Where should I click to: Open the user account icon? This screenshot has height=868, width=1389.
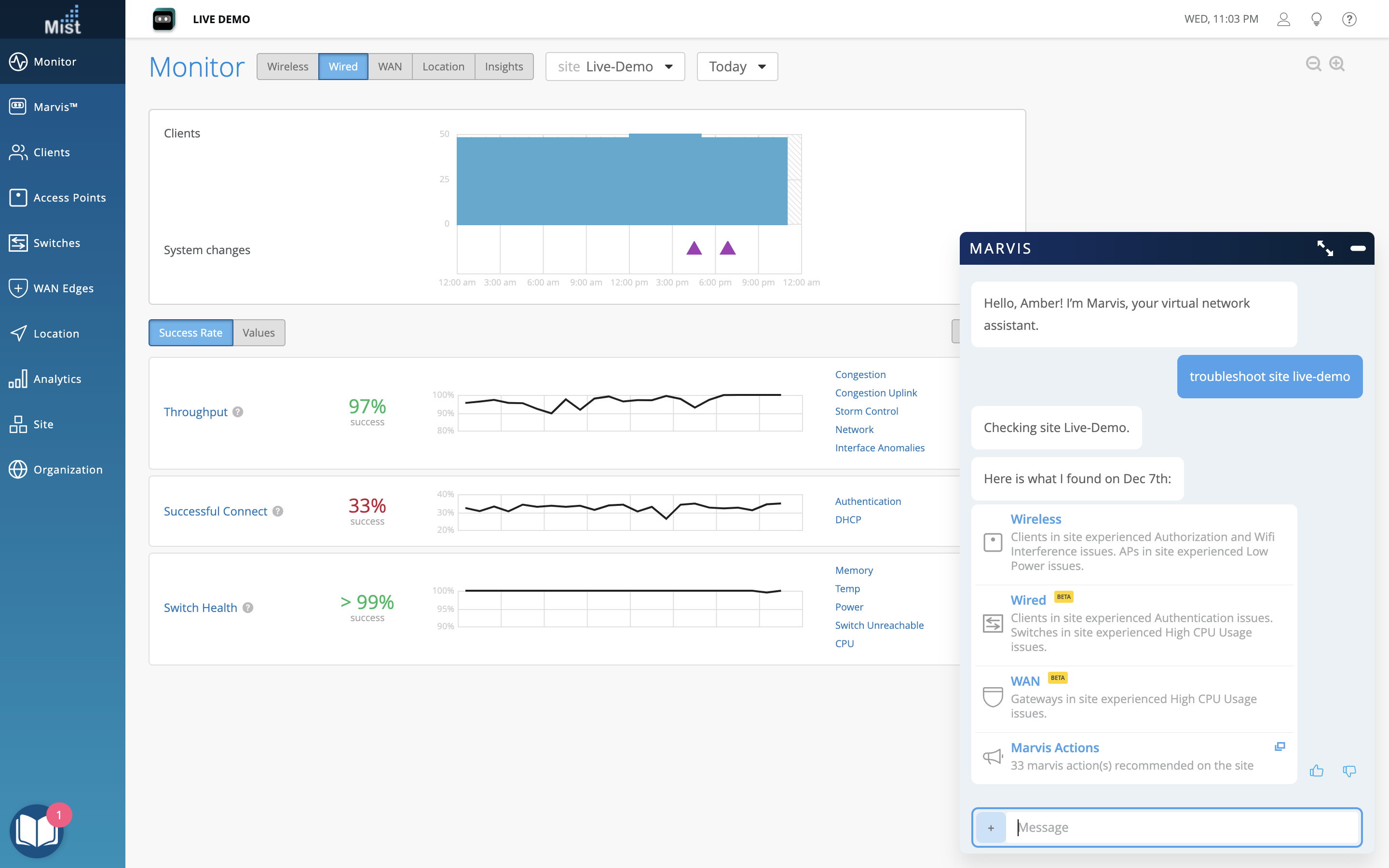point(1283,19)
